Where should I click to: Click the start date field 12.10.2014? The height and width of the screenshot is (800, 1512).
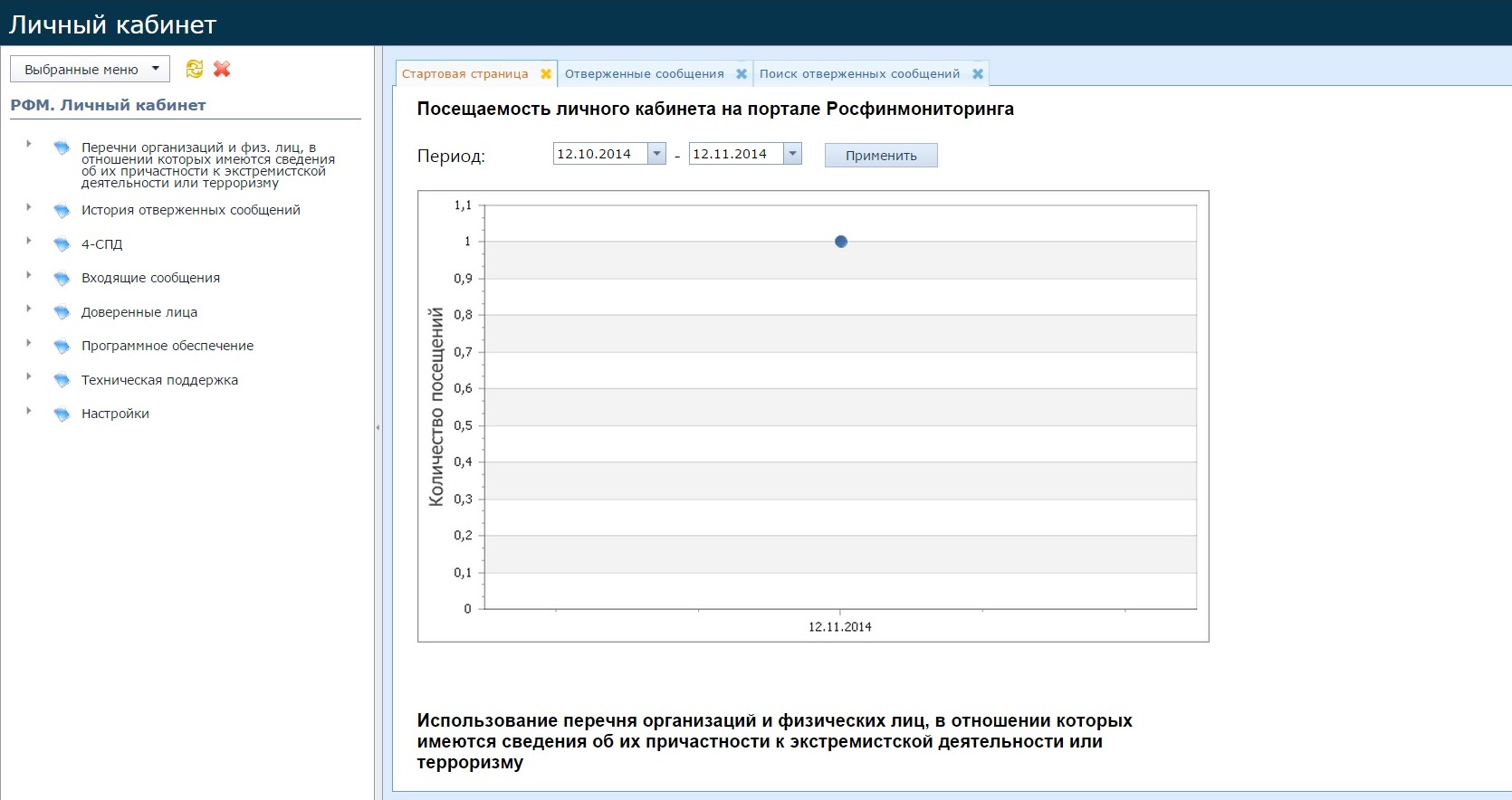click(600, 154)
